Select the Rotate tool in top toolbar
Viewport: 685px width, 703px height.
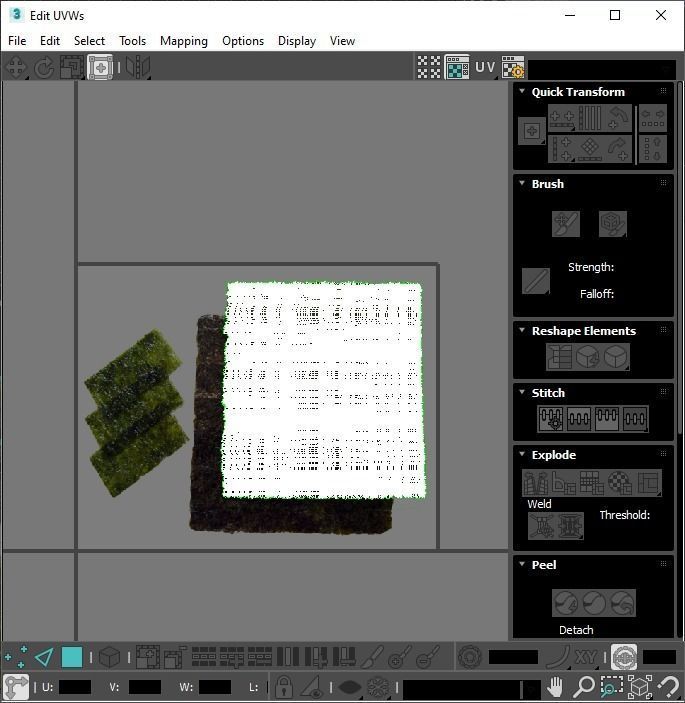point(43,67)
